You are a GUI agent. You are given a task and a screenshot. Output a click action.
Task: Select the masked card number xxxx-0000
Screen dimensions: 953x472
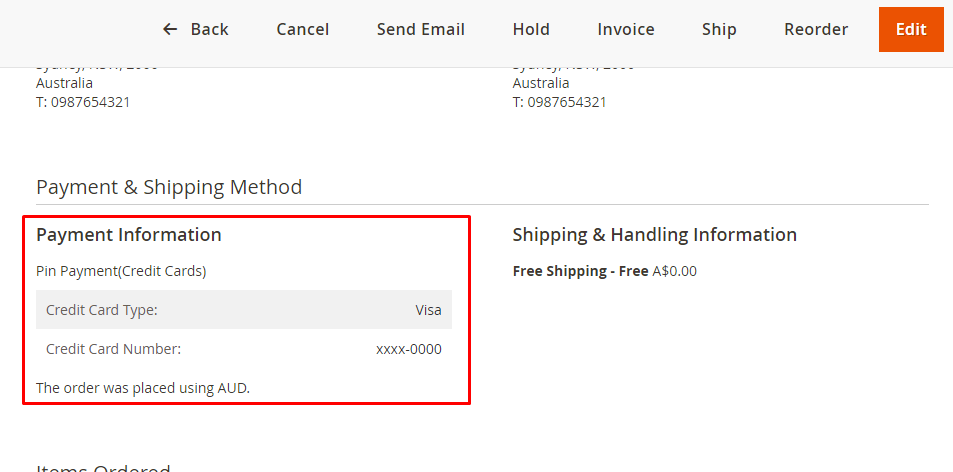click(408, 349)
